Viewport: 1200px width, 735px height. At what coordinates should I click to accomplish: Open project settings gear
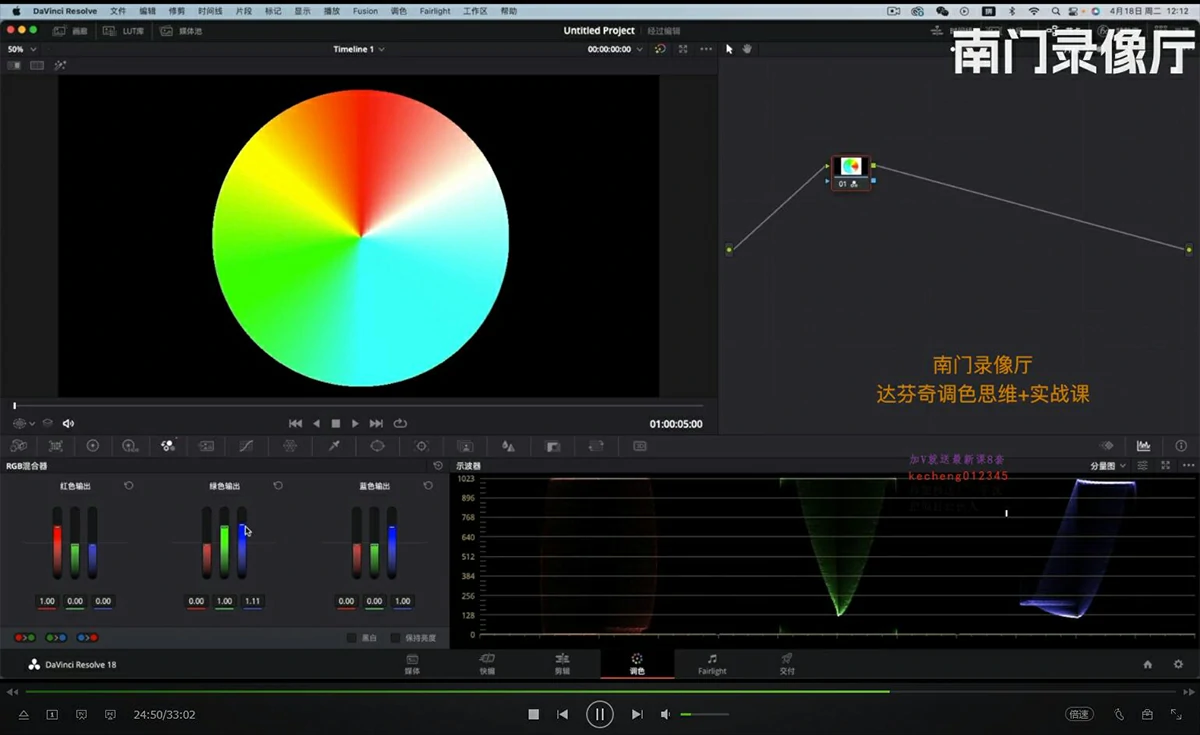coord(1178,664)
